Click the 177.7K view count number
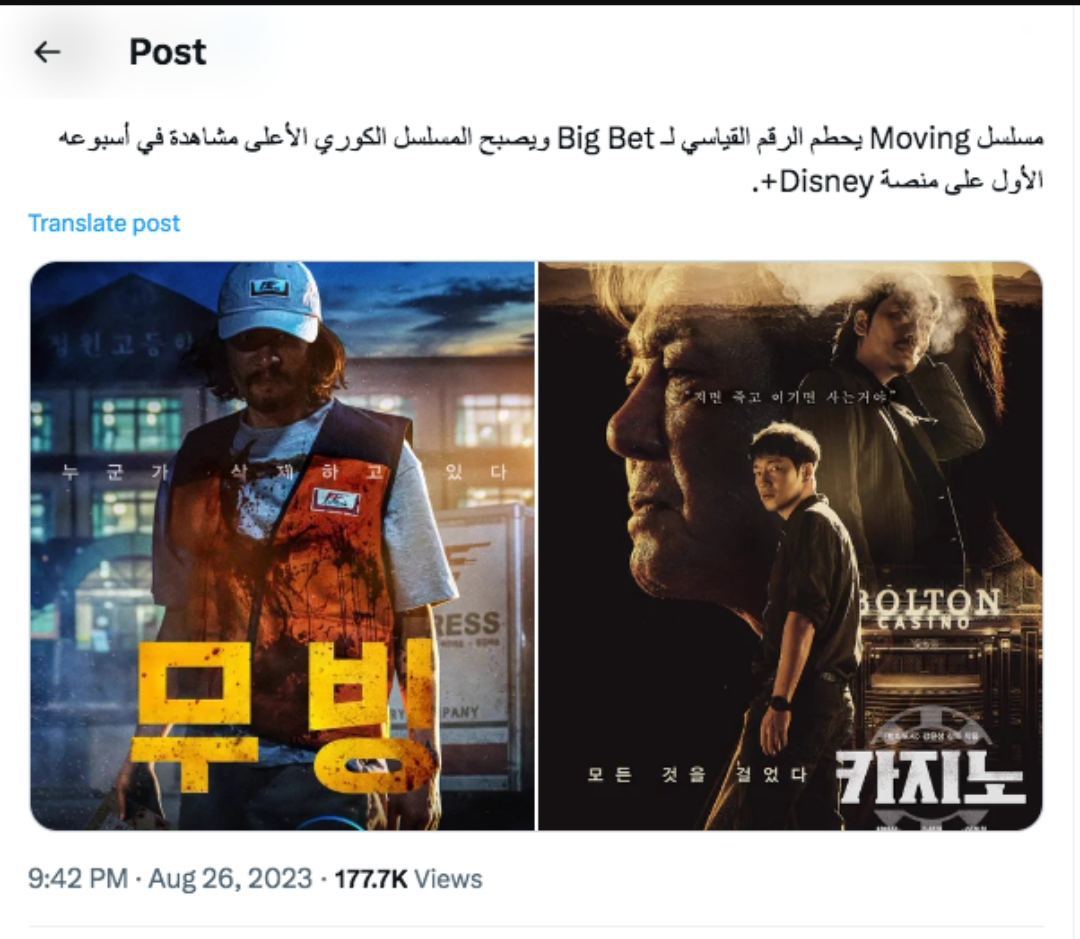The image size is (1080, 939). pyautogui.click(x=371, y=878)
